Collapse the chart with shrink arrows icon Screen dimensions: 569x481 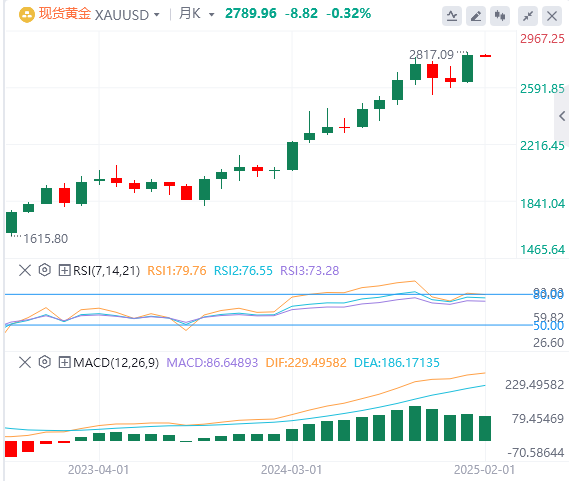pyautogui.click(x=528, y=16)
